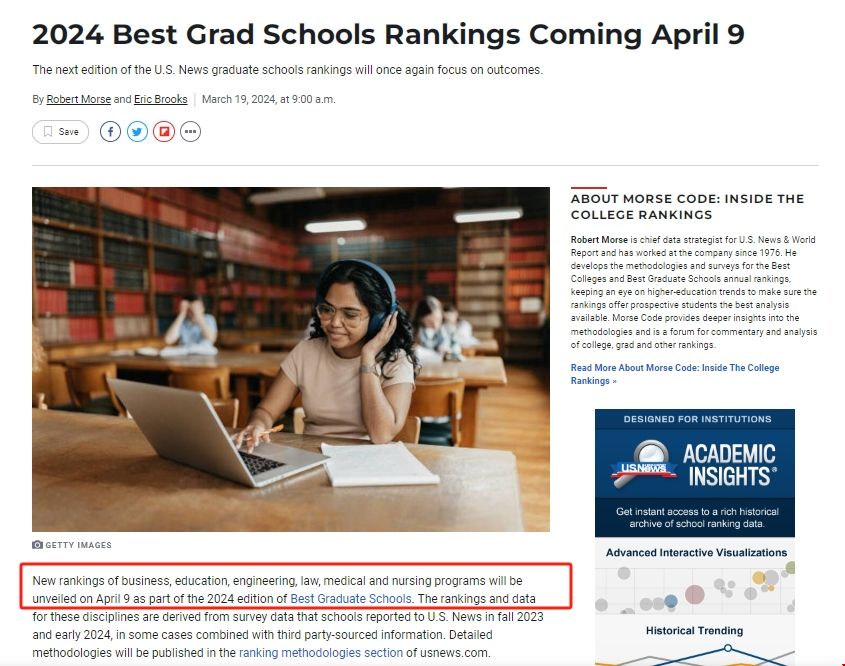Click the U.S. News logo in the ad
The height and width of the screenshot is (666, 845).
click(x=640, y=468)
